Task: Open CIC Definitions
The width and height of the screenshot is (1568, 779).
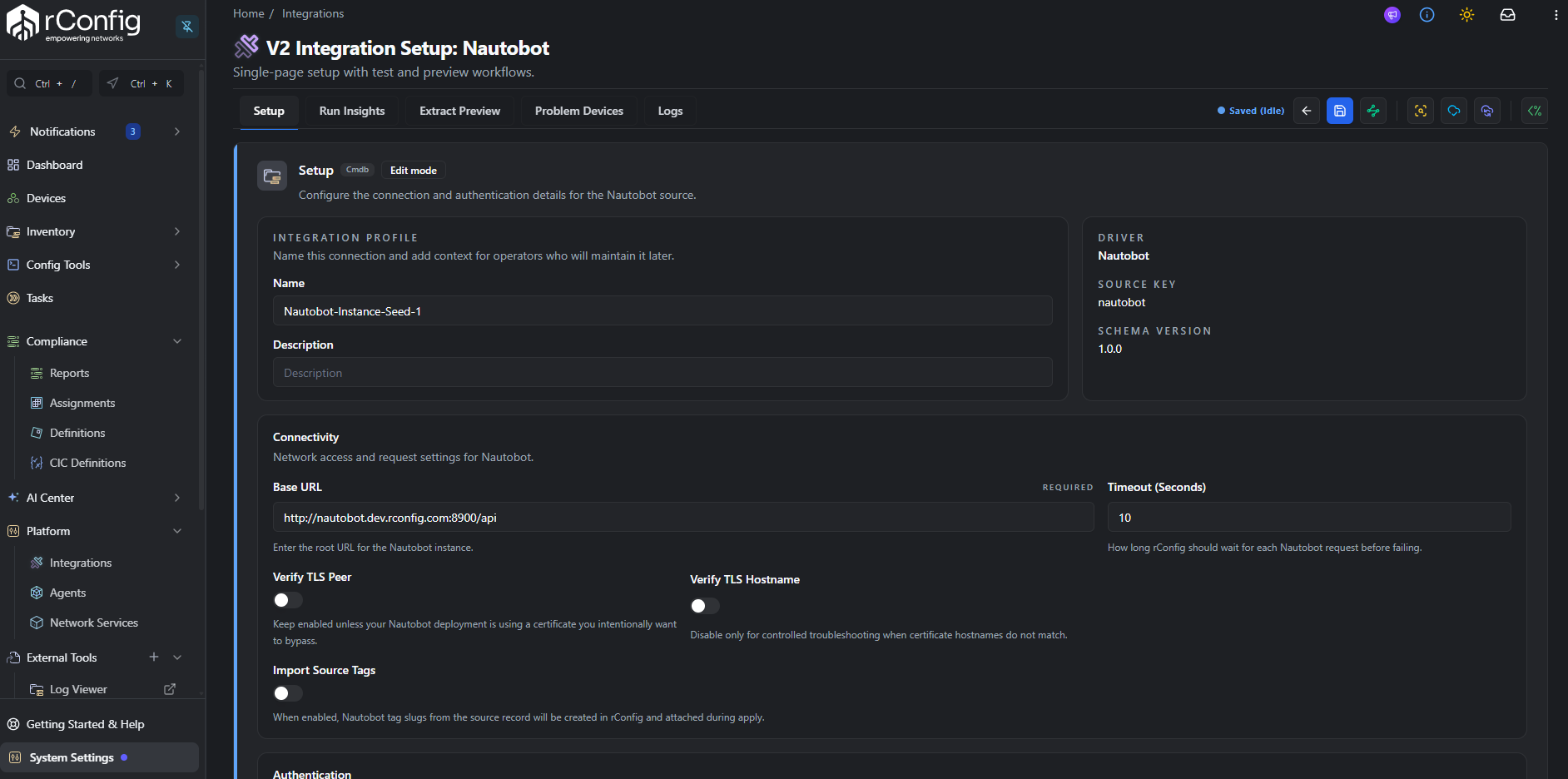Action: 87,463
